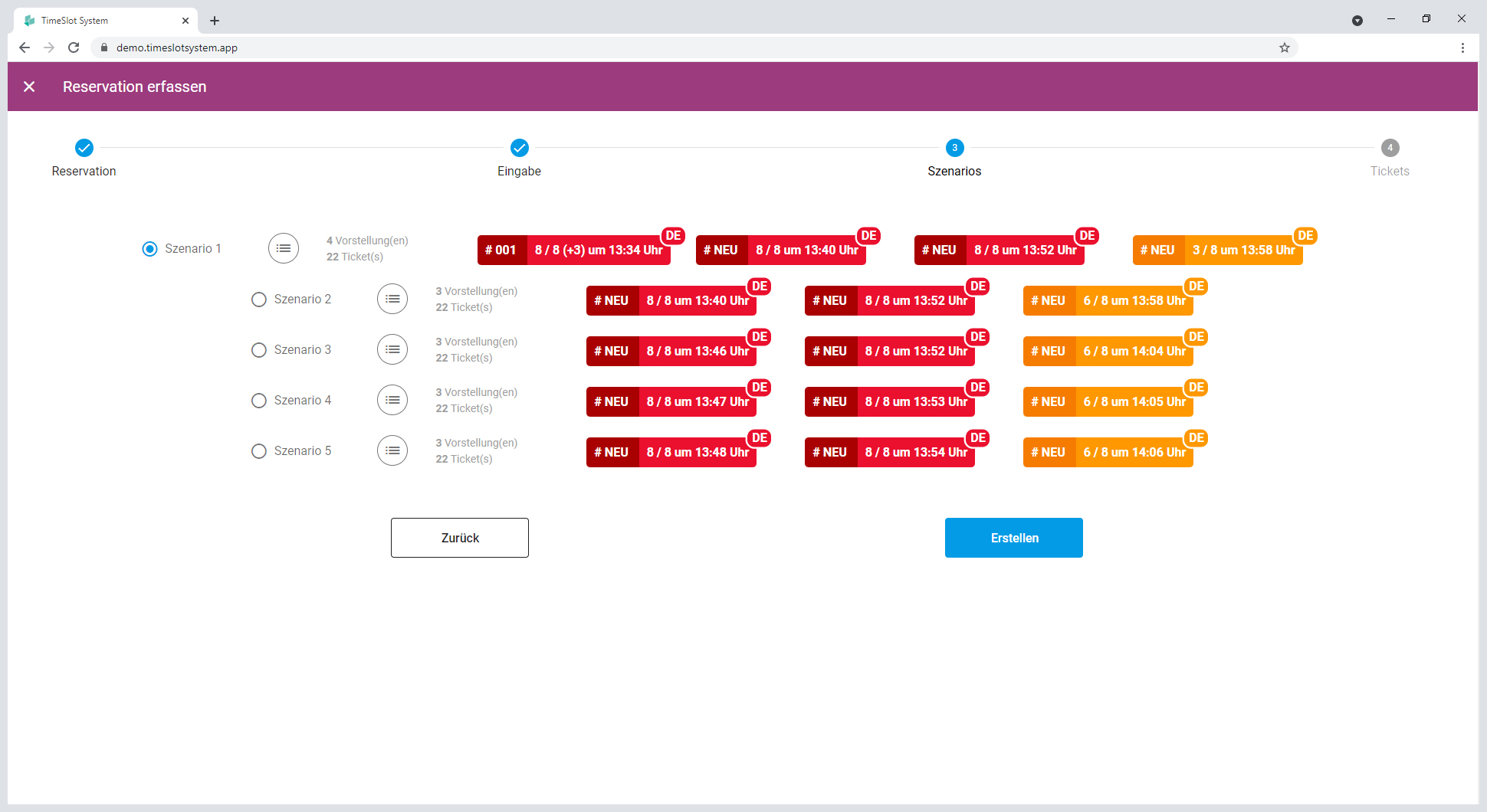The width and height of the screenshot is (1487, 812).
Task: Bookmark this page with the star icon
Action: pos(1285,47)
